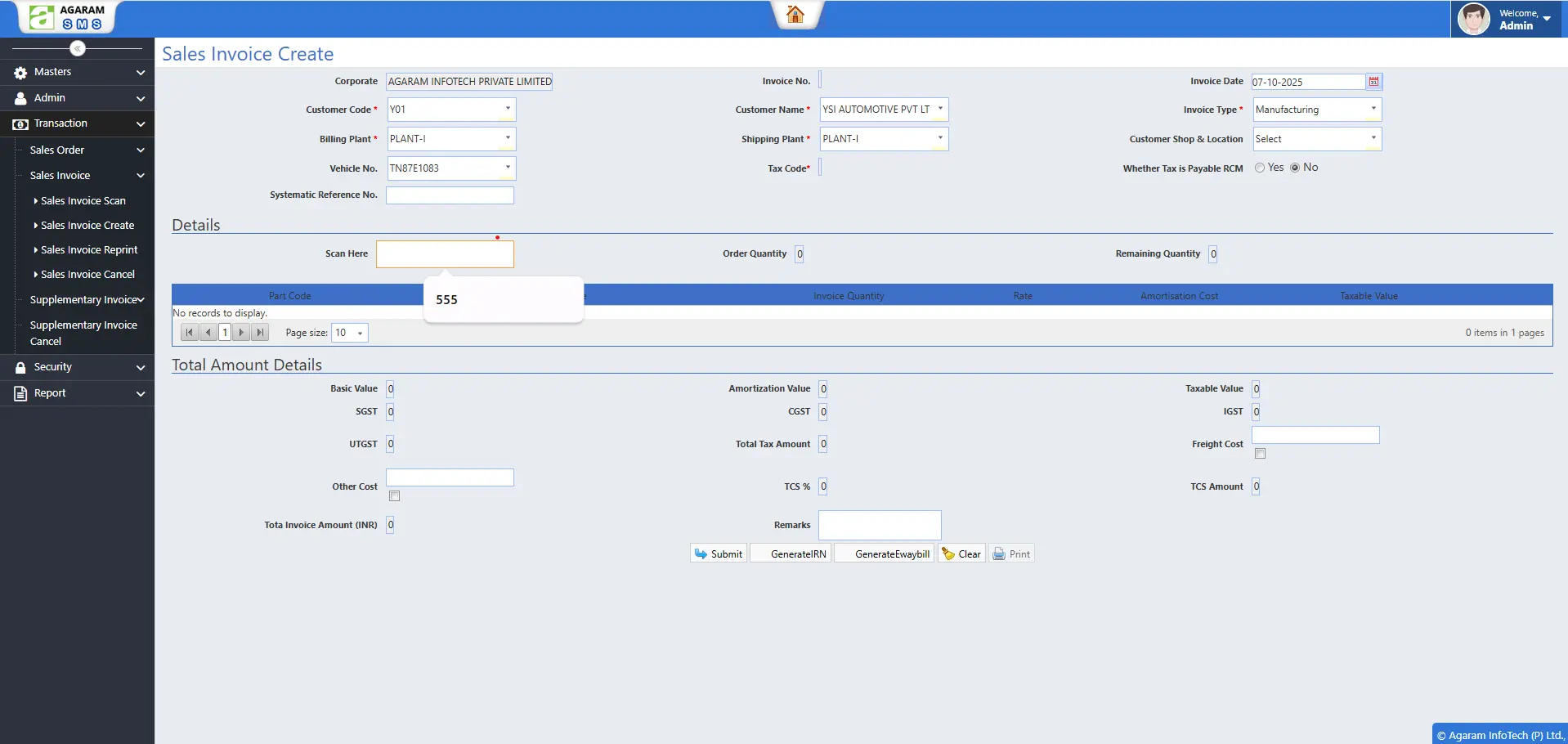Open the Invoice Date calendar picker
This screenshot has width=1568, height=744.
tap(1373, 82)
